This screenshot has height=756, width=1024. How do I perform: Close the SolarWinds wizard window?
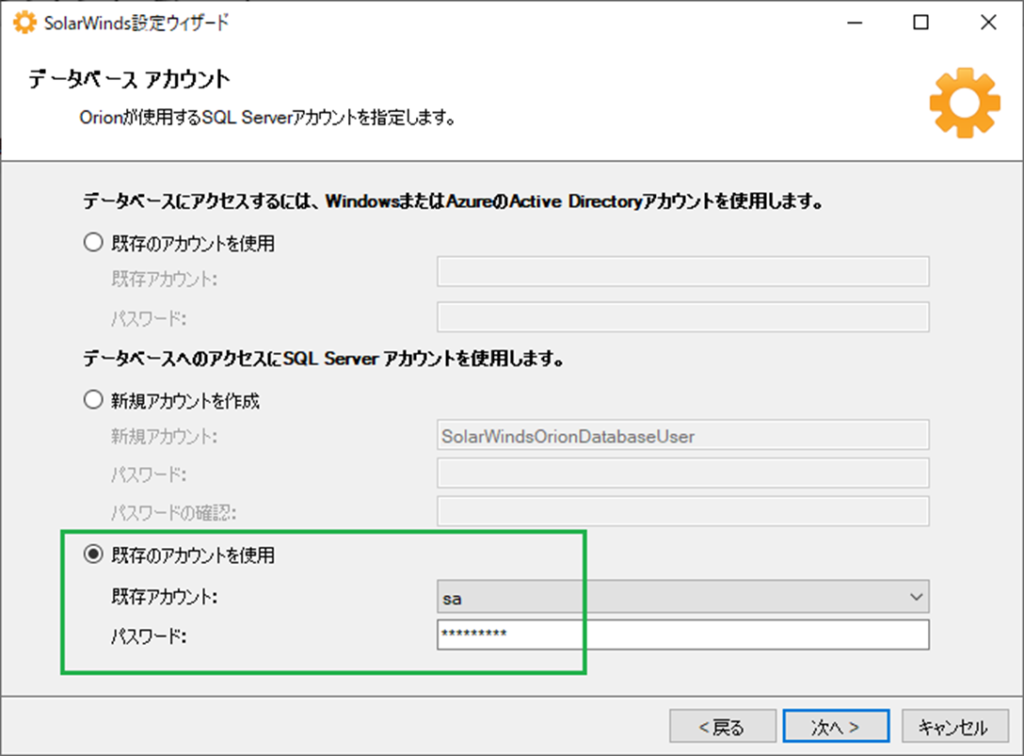tap(989, 23)
